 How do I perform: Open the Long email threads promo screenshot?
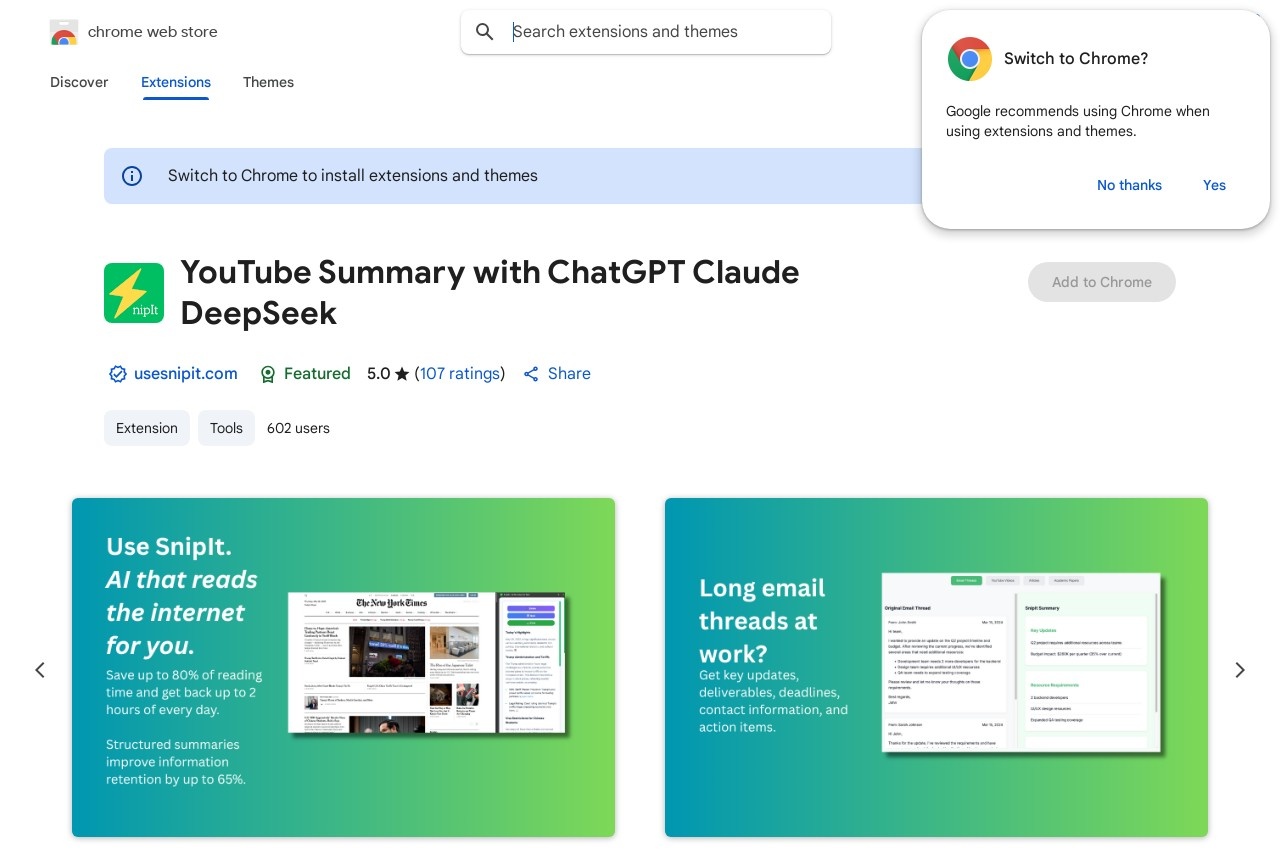pyautogui.click(x=936, y=667)
